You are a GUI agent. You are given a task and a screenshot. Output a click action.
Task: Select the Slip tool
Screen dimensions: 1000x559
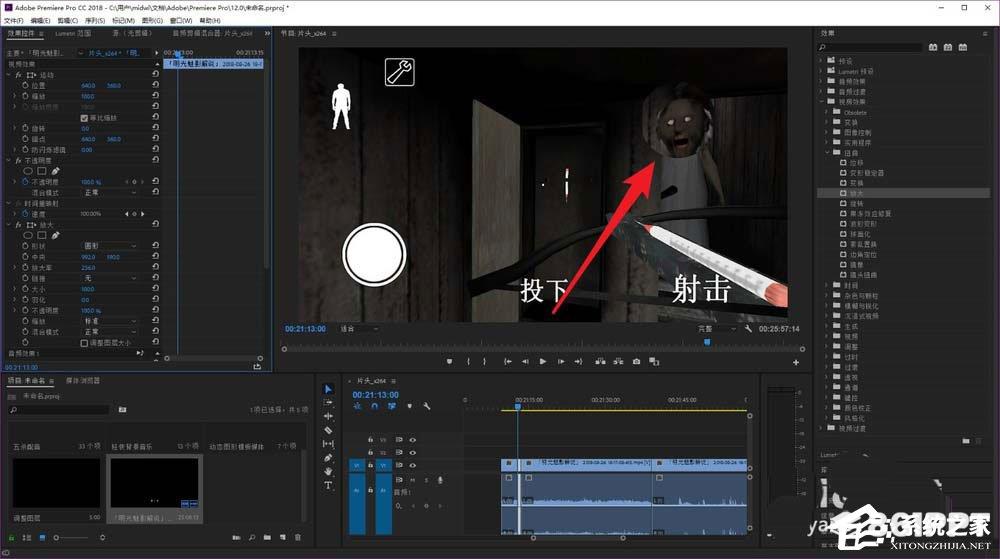(x=328, y=444)
